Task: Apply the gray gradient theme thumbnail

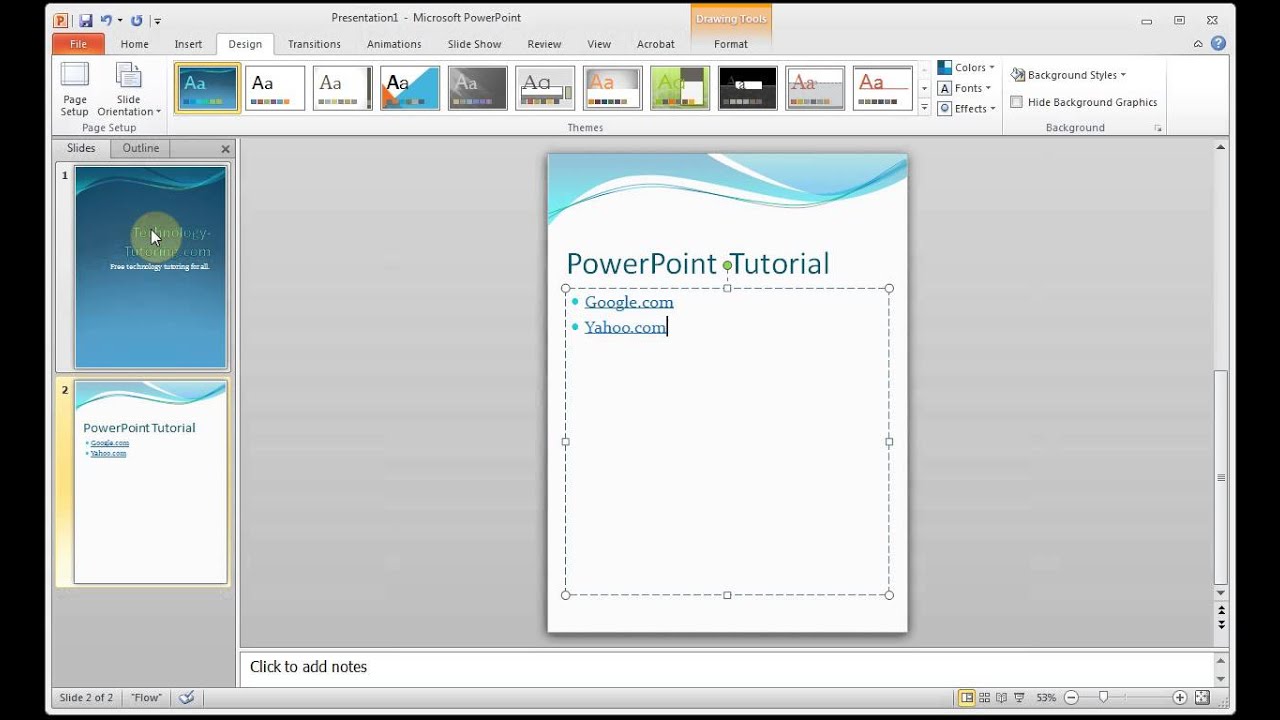Action: (x=477, y=88)
